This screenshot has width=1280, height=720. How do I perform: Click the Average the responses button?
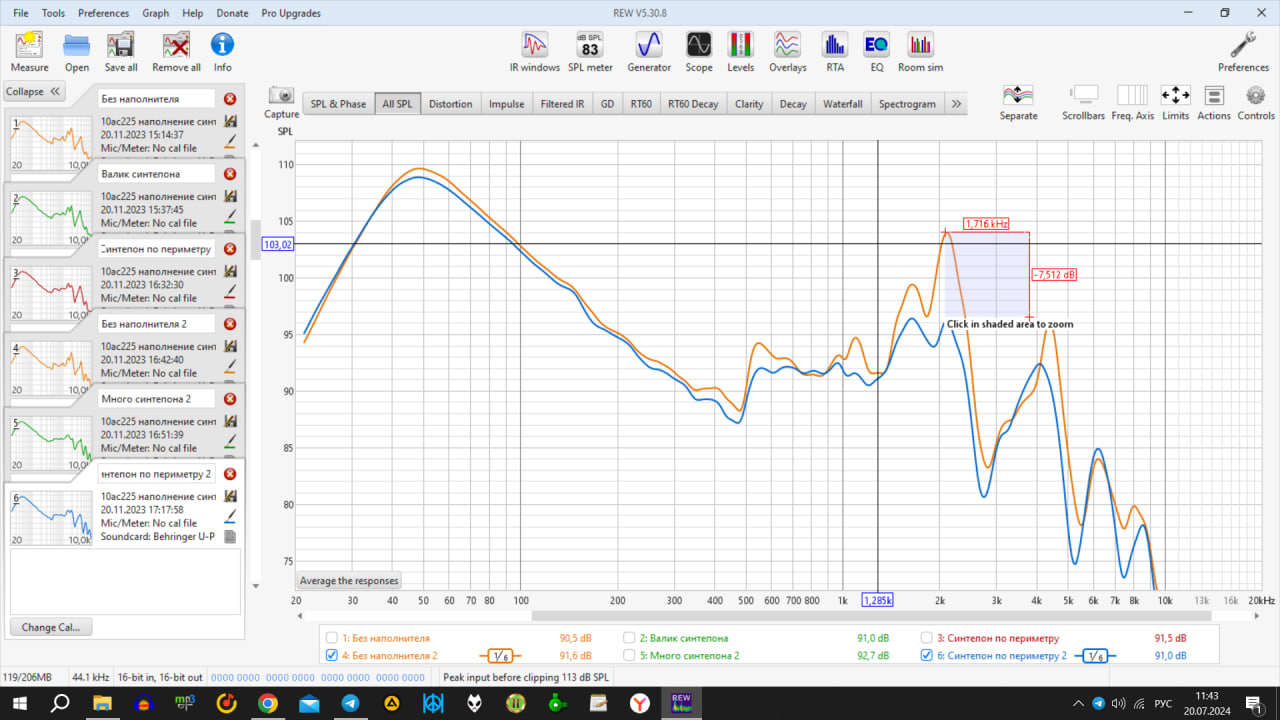(x=349, y=581)
